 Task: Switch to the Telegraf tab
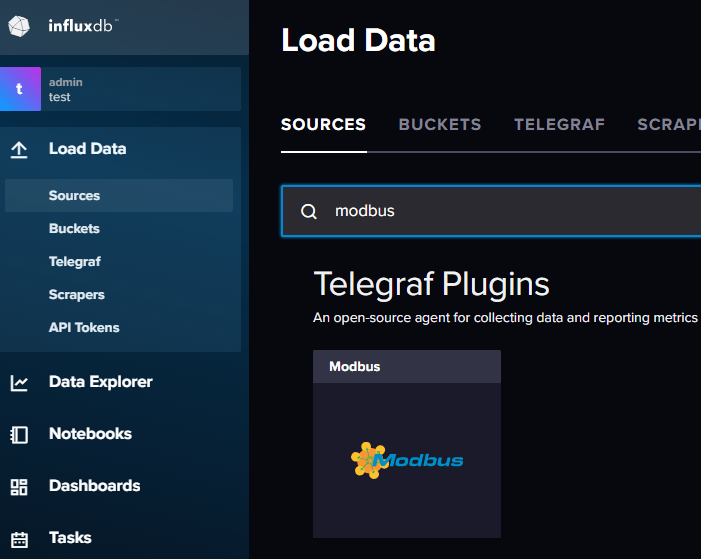click(559, 125)
